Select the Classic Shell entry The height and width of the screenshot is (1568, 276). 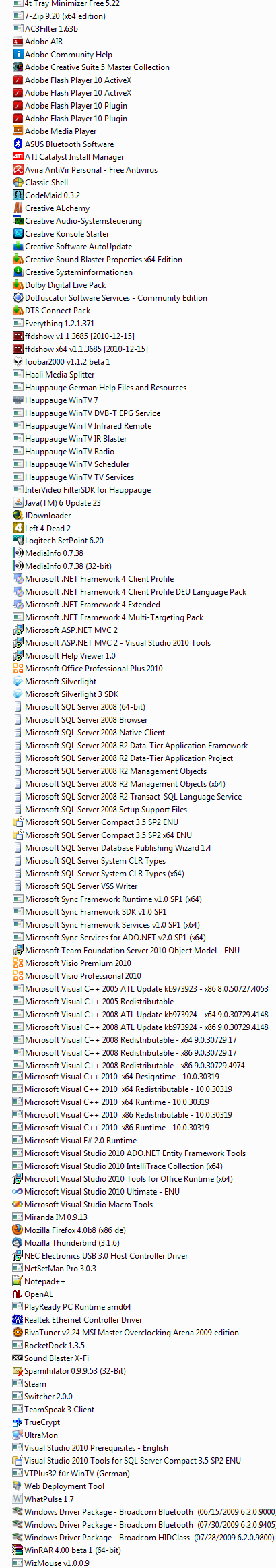coord(40,183)
